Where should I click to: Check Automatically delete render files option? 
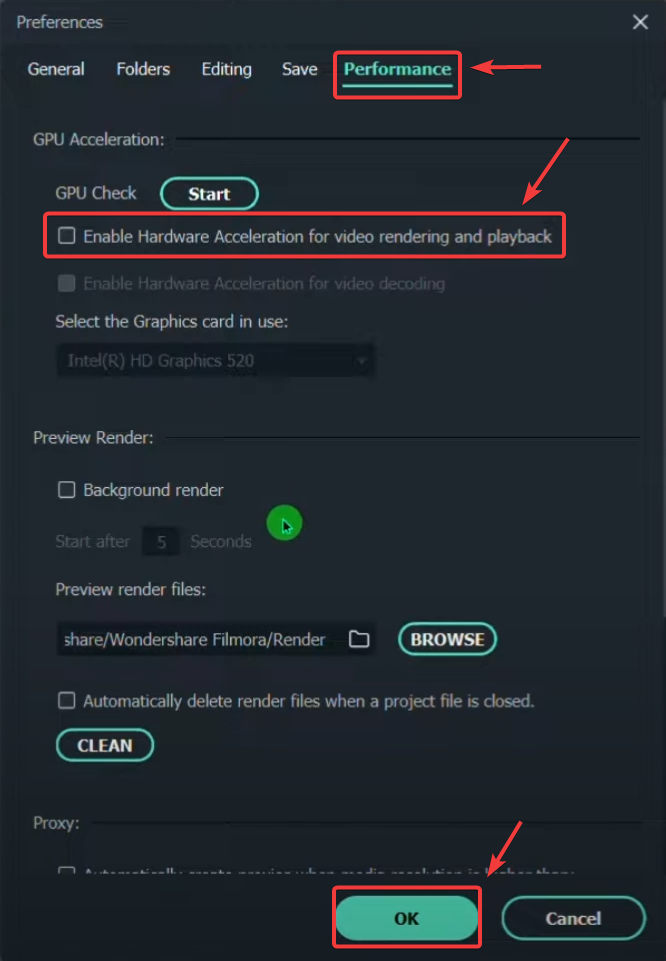point(66,701)
